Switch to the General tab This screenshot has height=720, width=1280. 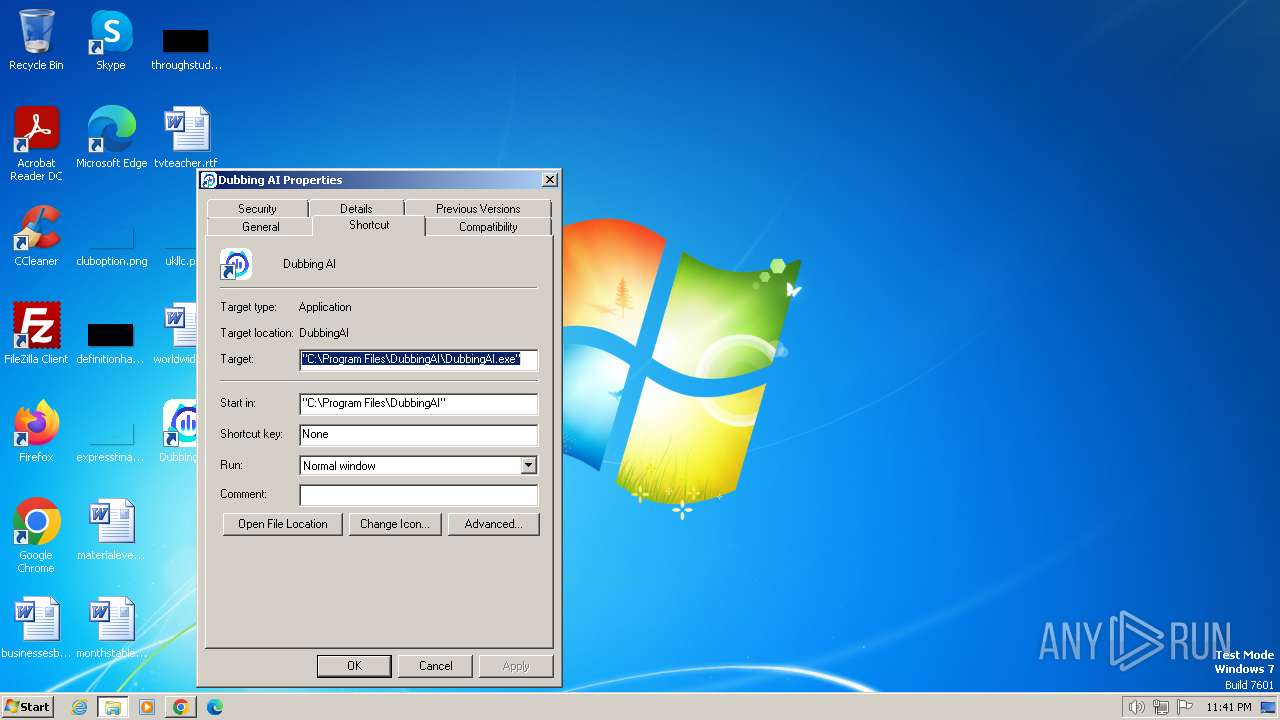(x=261, y=227)
